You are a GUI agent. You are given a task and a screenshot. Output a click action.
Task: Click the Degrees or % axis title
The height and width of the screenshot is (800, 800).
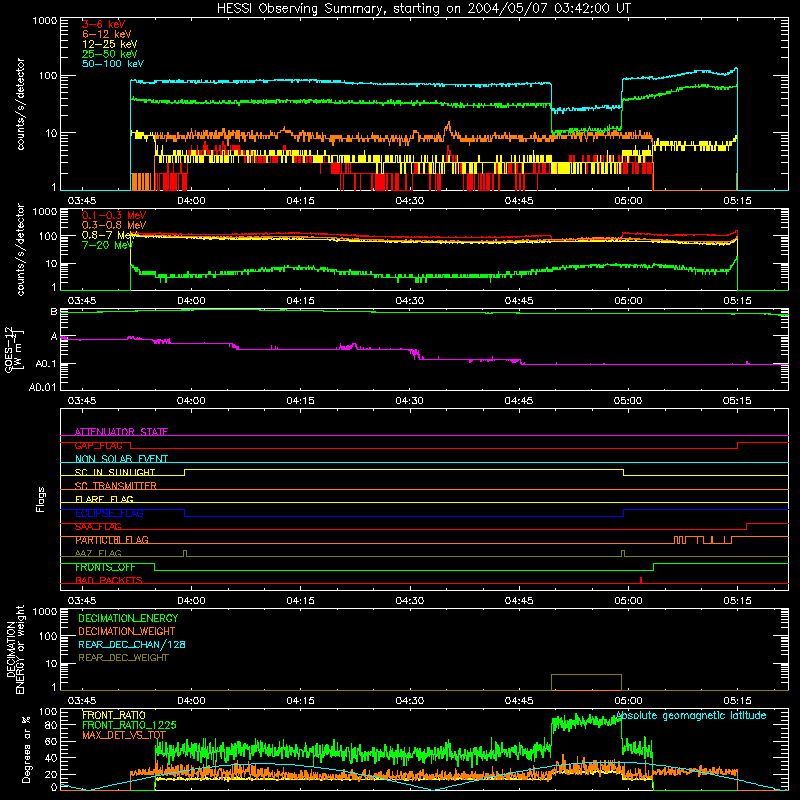coord(26,749)
